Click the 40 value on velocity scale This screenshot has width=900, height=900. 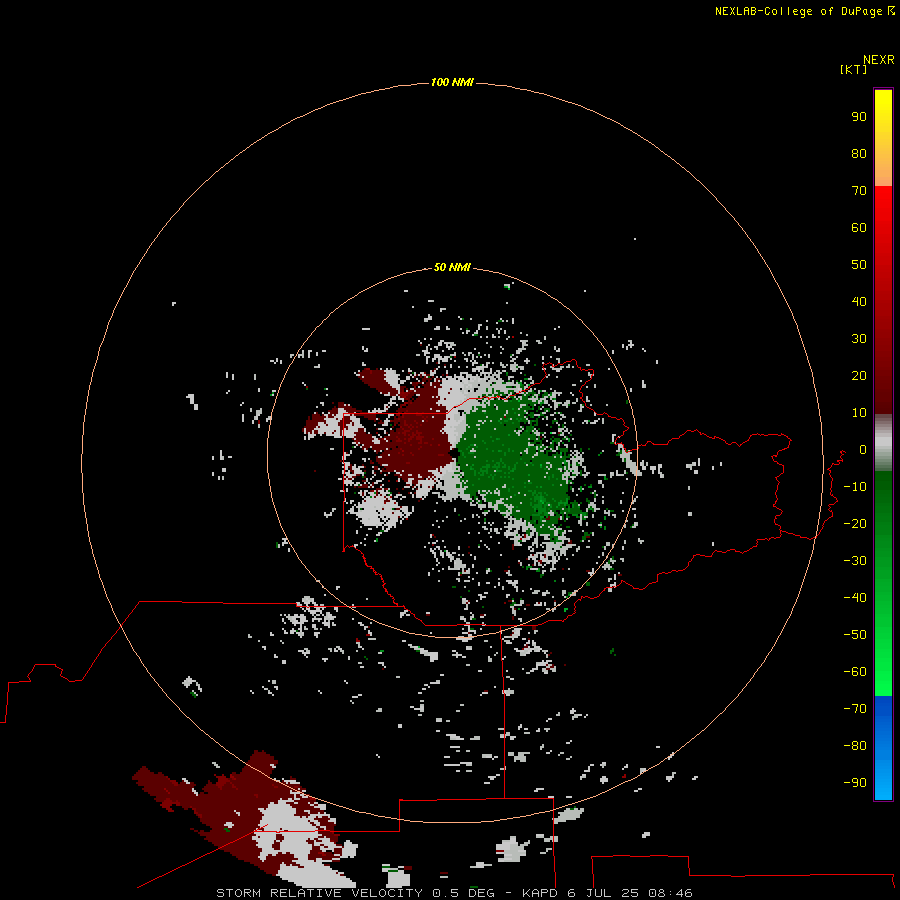point(859,301)
